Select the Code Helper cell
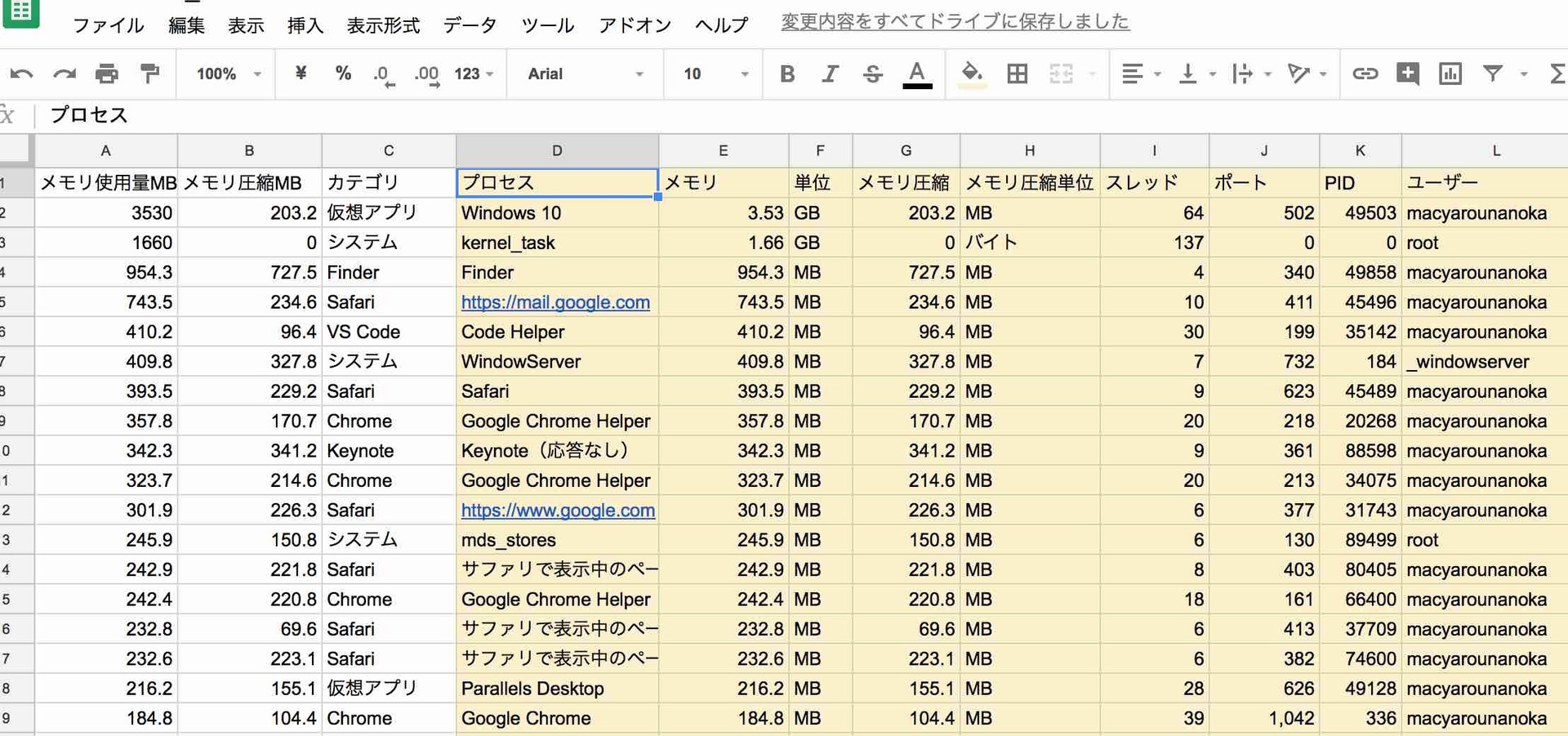This screenshot has height=736, width=1568. pyautogui.click(x=557, y=332)
